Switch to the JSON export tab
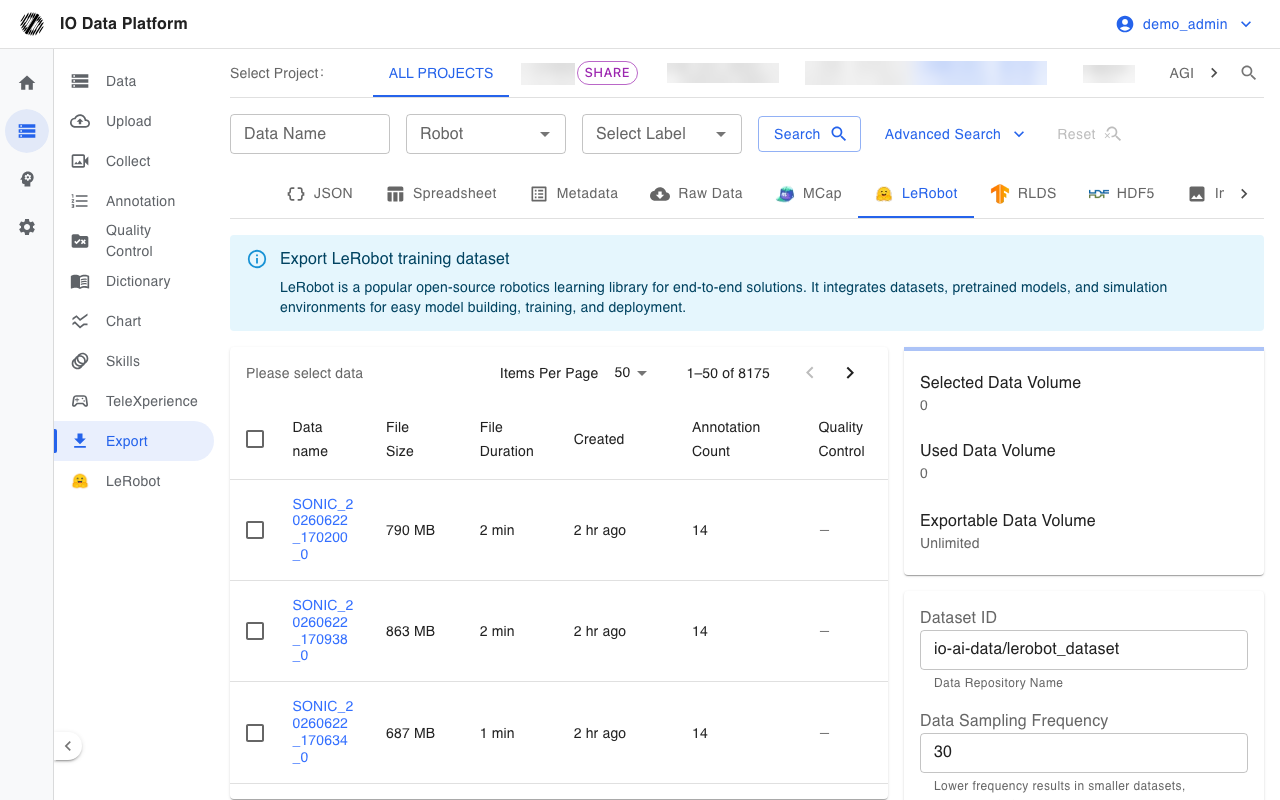The width and height of the screenshot is (1280, 800). coord(320,194)
